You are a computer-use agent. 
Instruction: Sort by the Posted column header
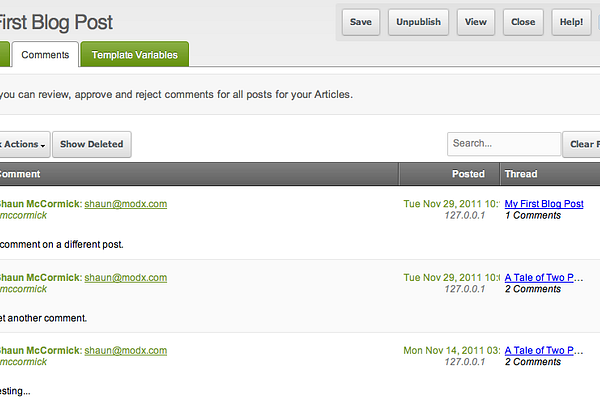(x=450, y=174)
